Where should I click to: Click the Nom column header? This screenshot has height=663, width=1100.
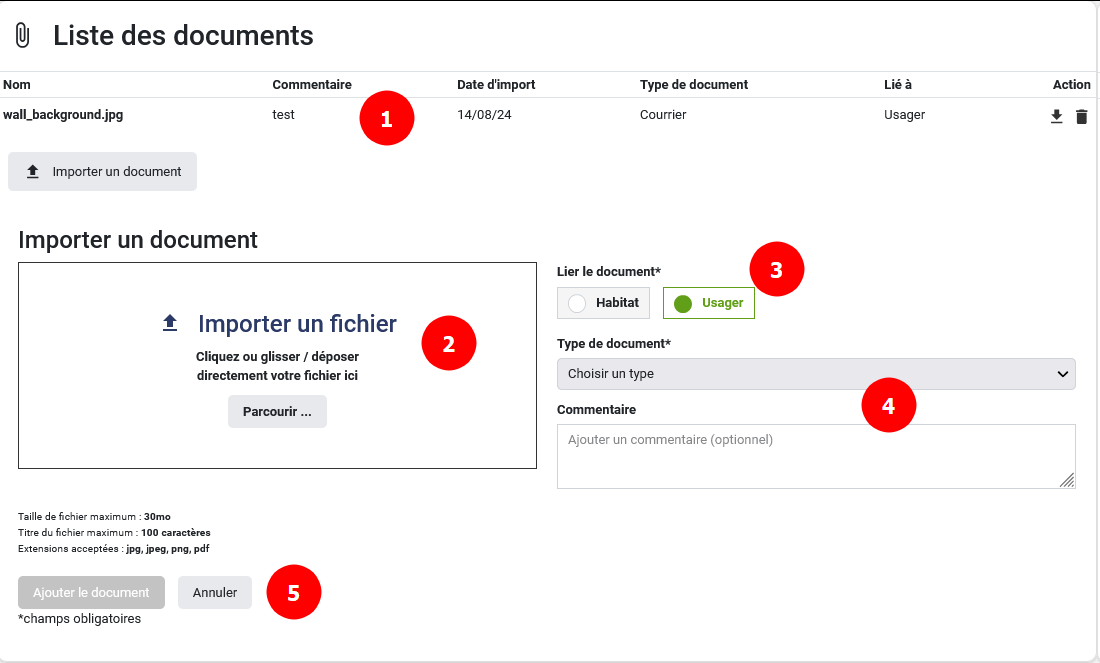pos(17,85)
